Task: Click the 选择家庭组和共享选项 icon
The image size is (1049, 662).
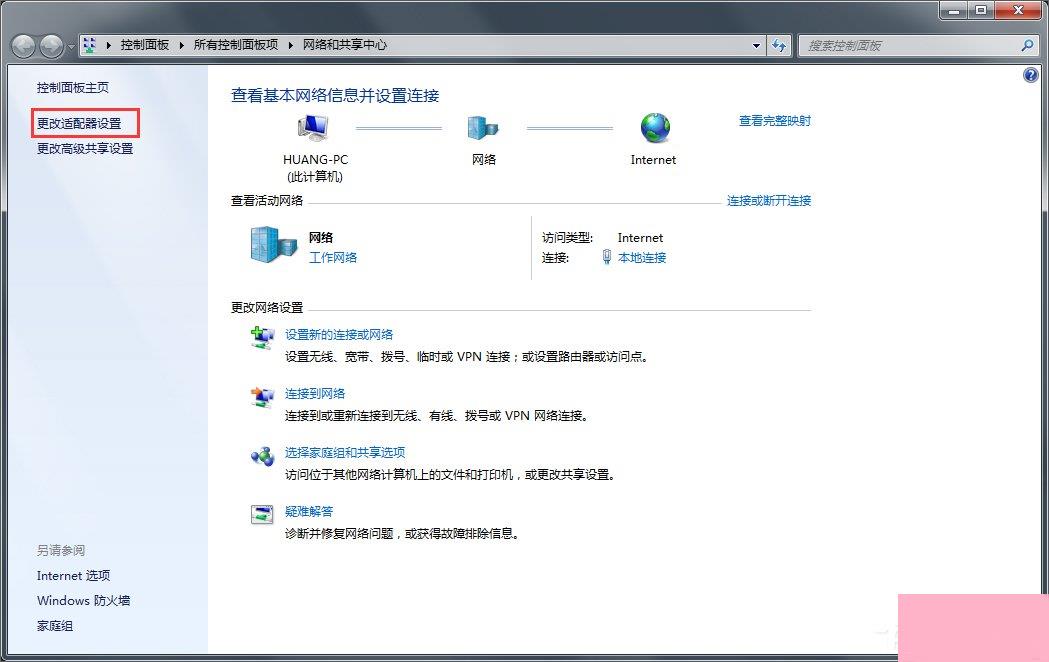Action: point(262,456)
